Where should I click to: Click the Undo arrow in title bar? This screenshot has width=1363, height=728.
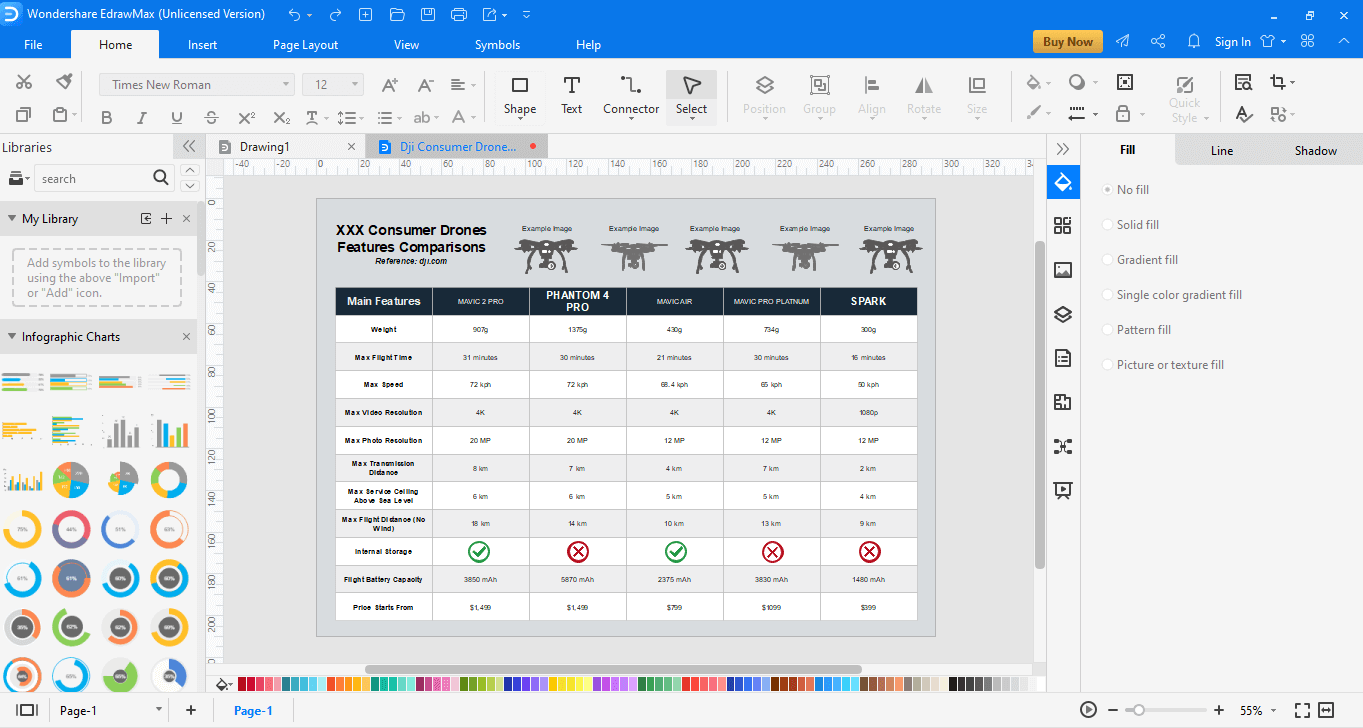[x=294, y=15]
